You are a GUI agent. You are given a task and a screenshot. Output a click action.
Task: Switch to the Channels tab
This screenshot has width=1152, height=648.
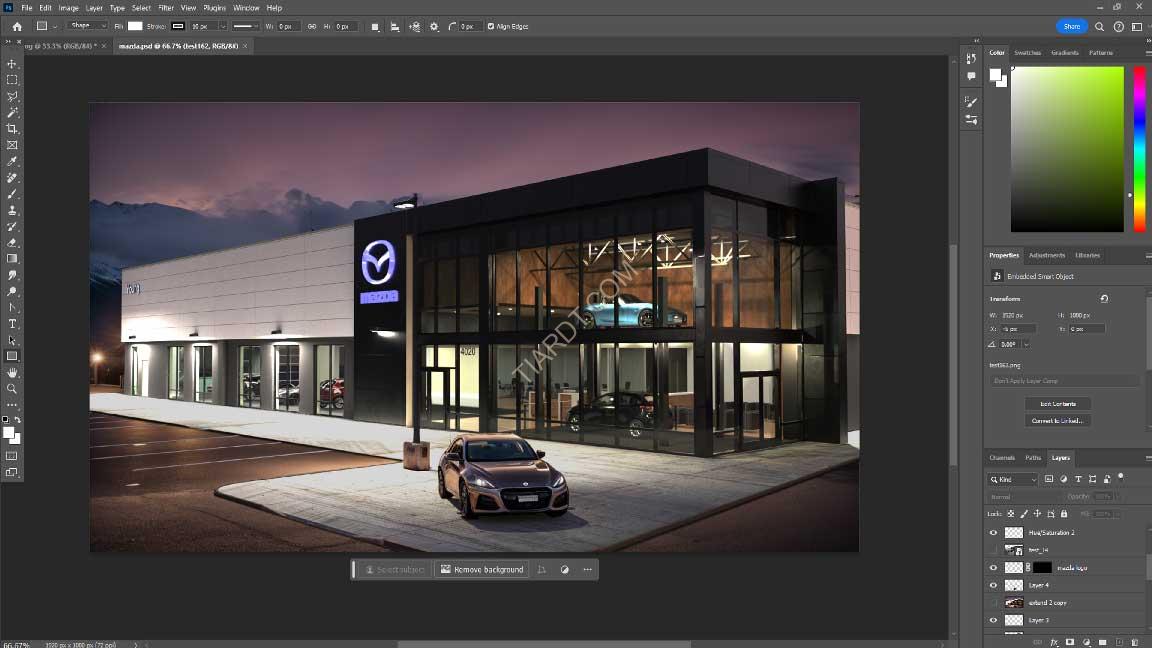coord(1002,458)
